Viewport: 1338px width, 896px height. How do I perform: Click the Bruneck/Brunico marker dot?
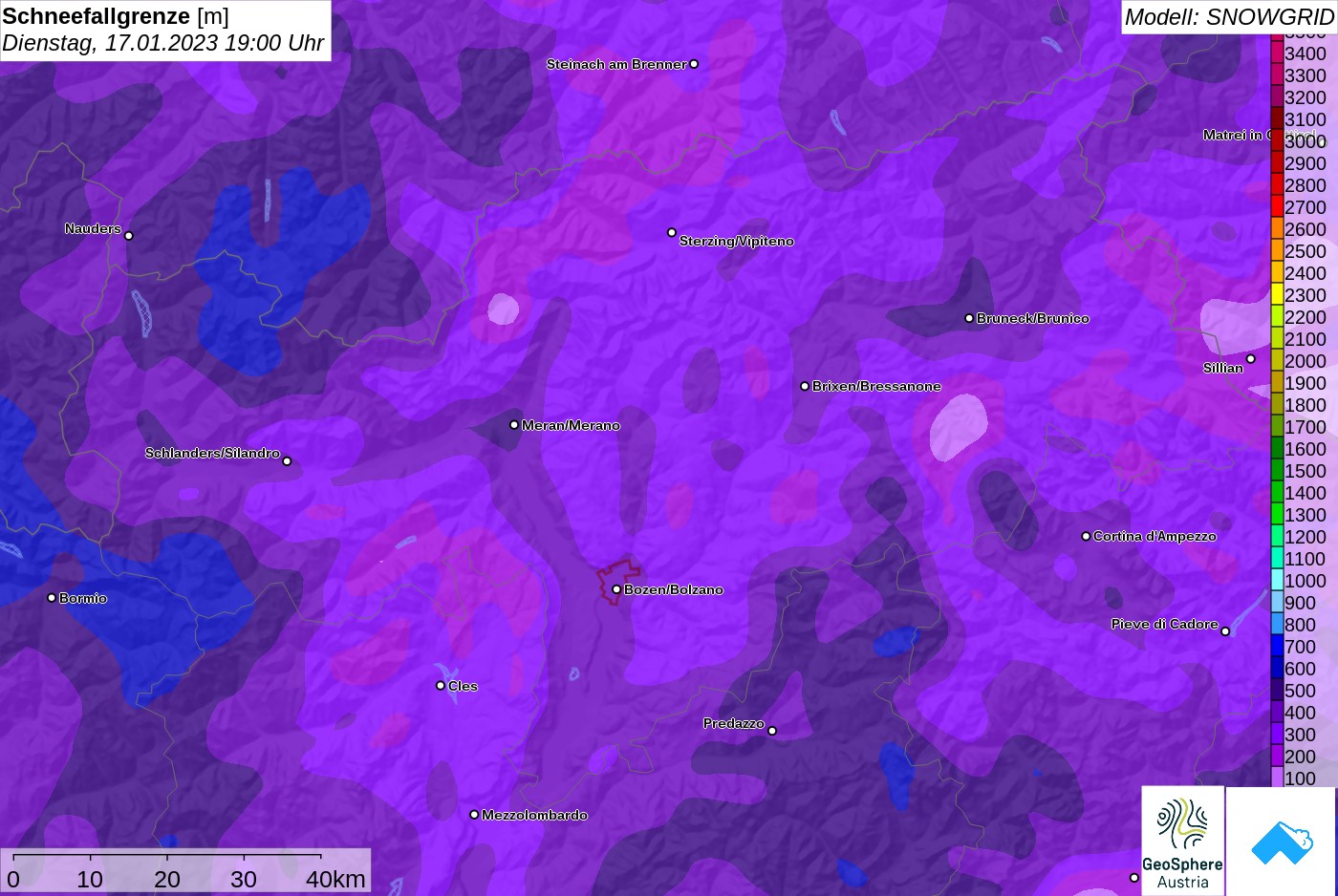pyautogui.click(x=969, y=318)
